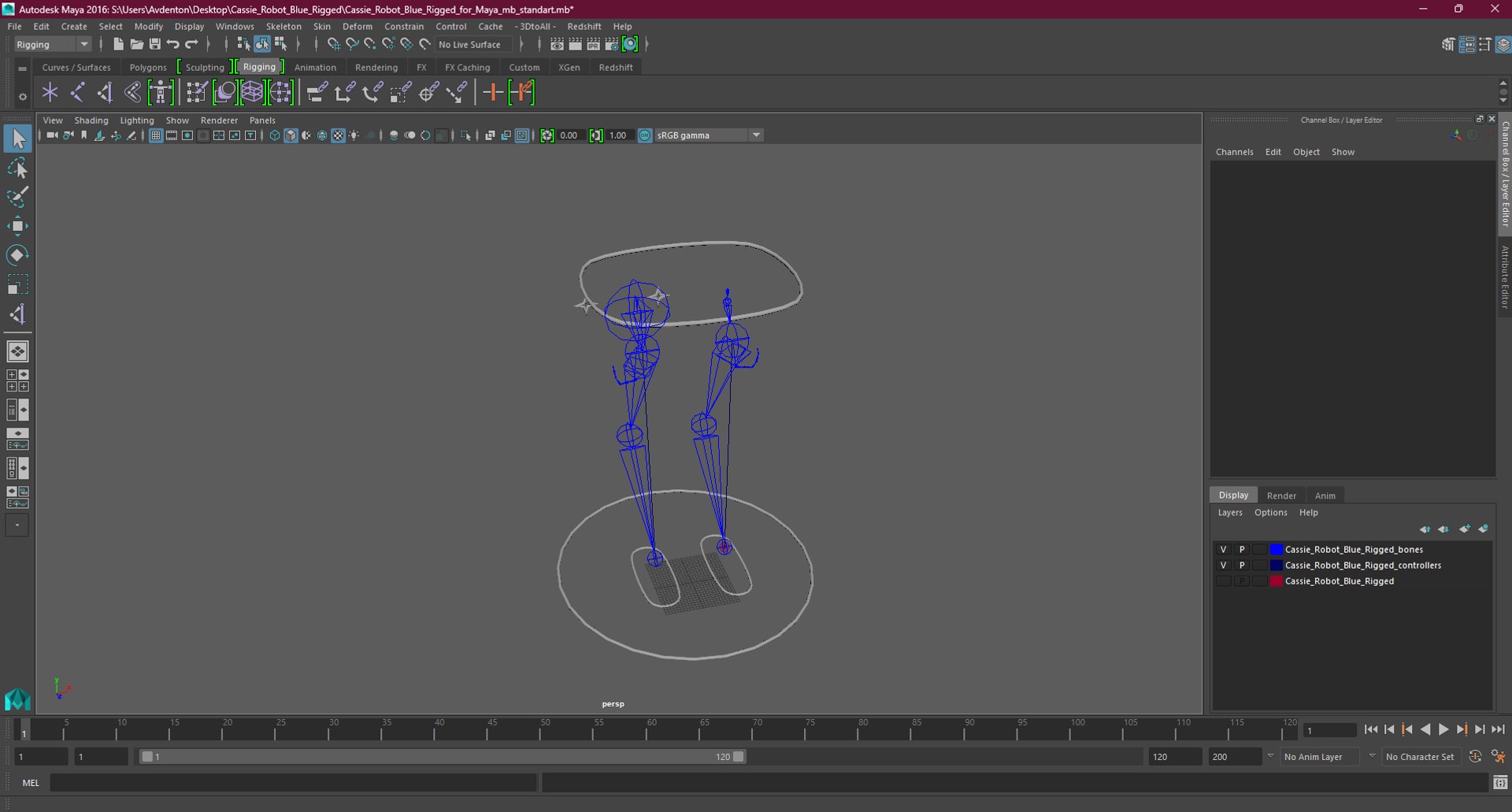Viewport: 1512px width, 812px height.
Task: Switch to the Render layer tab
Action: pos(1281,495)
